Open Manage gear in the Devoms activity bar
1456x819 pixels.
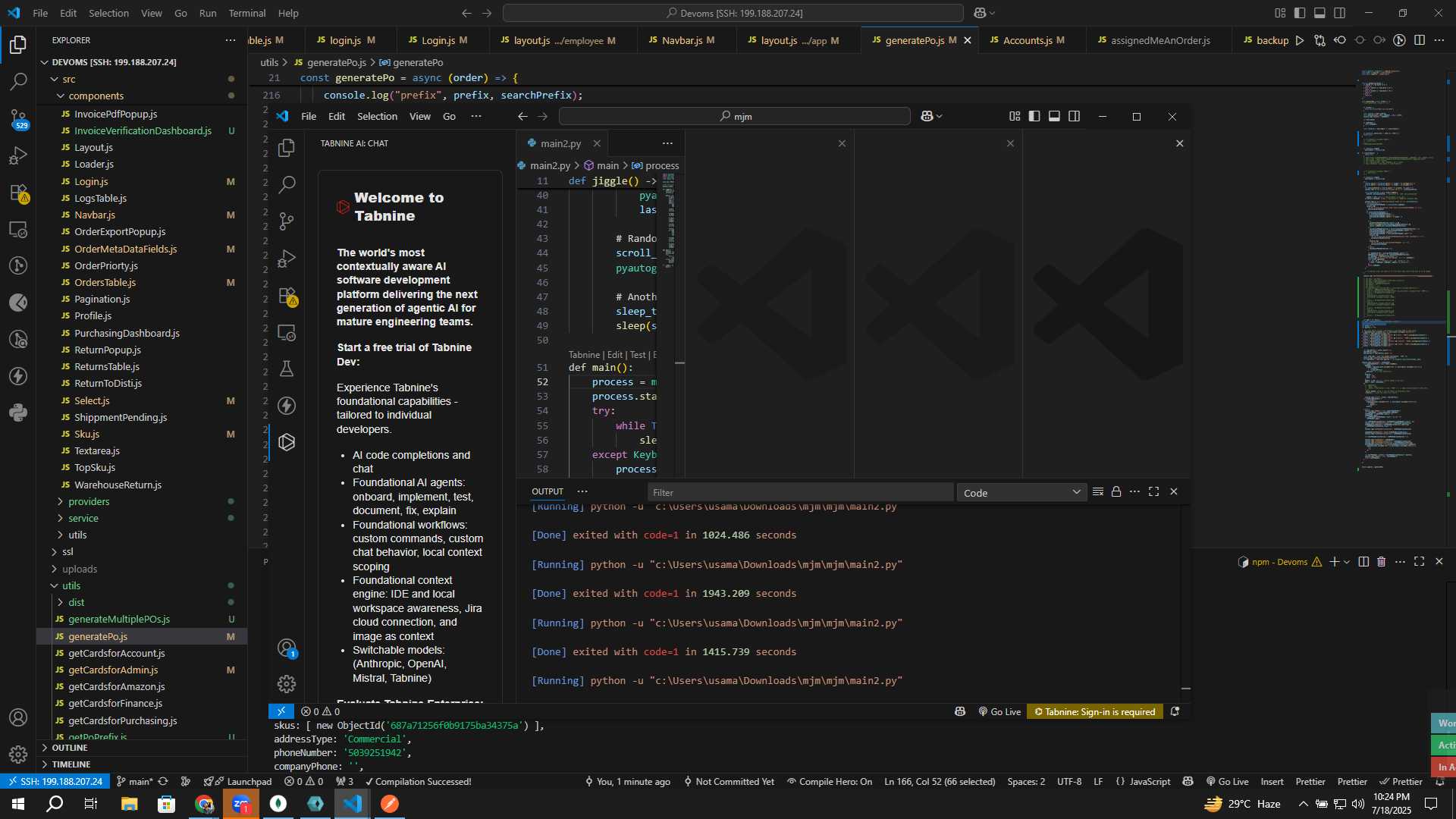(18, 755)
